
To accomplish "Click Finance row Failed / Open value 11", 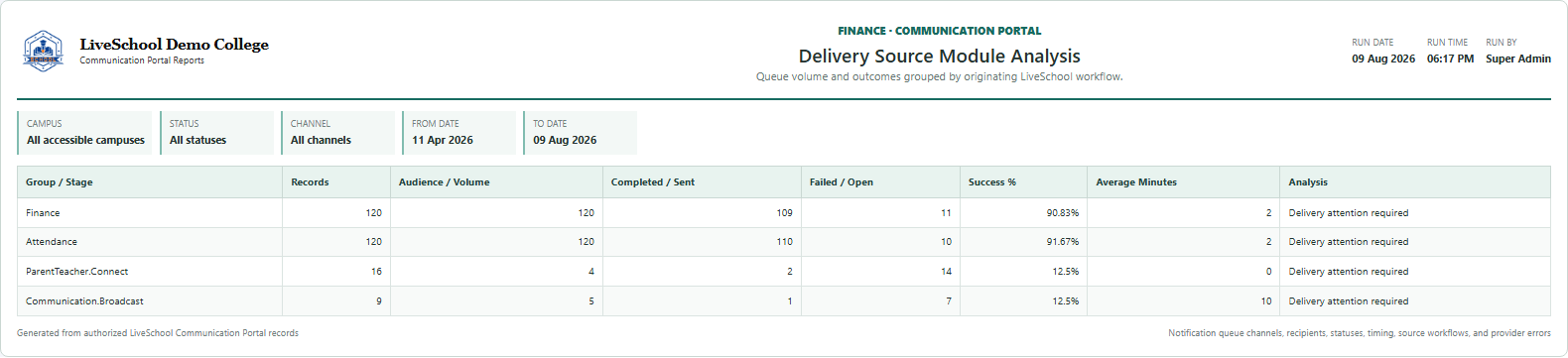I will pyautogui.click(x=946, y=213).
